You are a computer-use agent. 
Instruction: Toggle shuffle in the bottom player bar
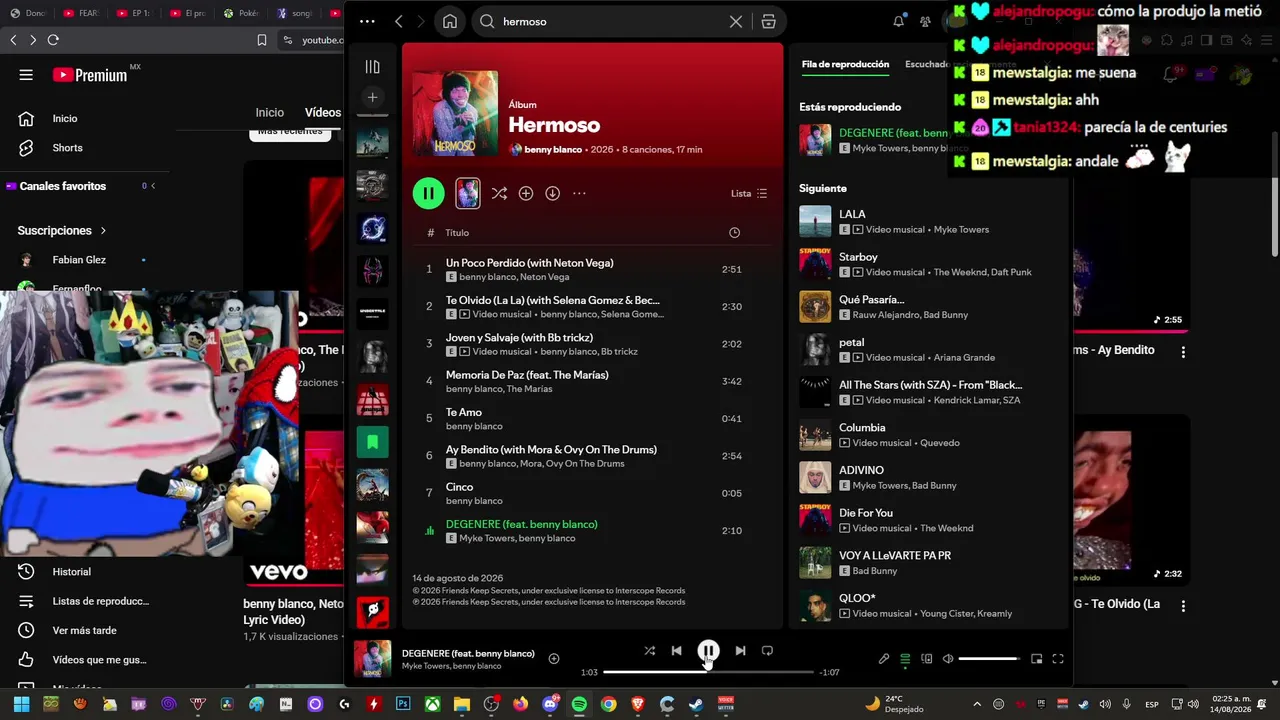coord(649,650)
